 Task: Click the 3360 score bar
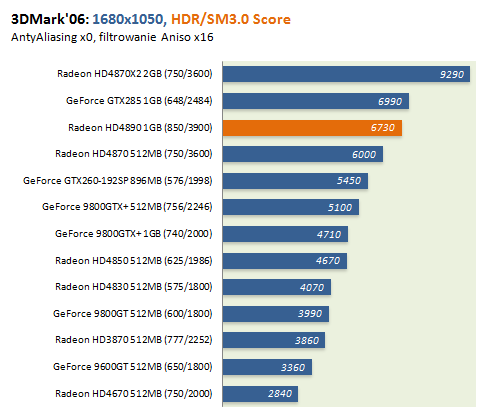pyautogui.click(x=267, y=367)
